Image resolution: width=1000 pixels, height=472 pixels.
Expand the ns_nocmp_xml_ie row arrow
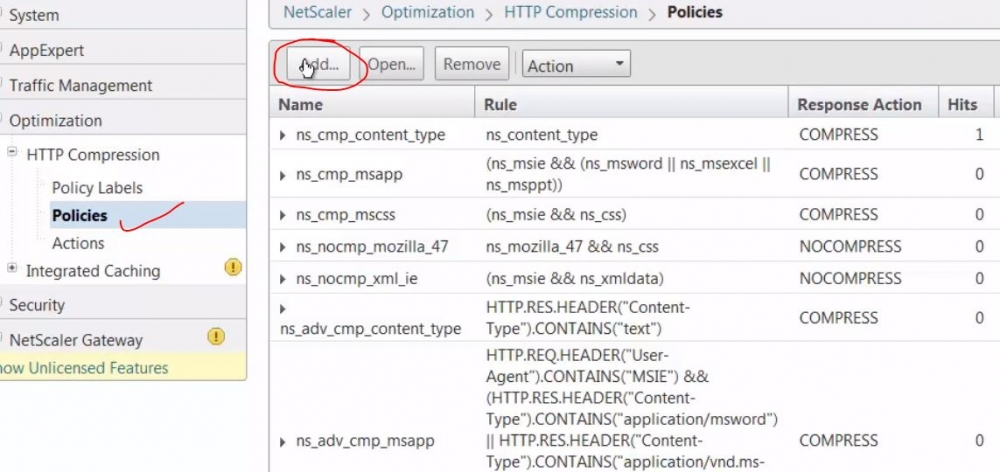pos(283,279)
